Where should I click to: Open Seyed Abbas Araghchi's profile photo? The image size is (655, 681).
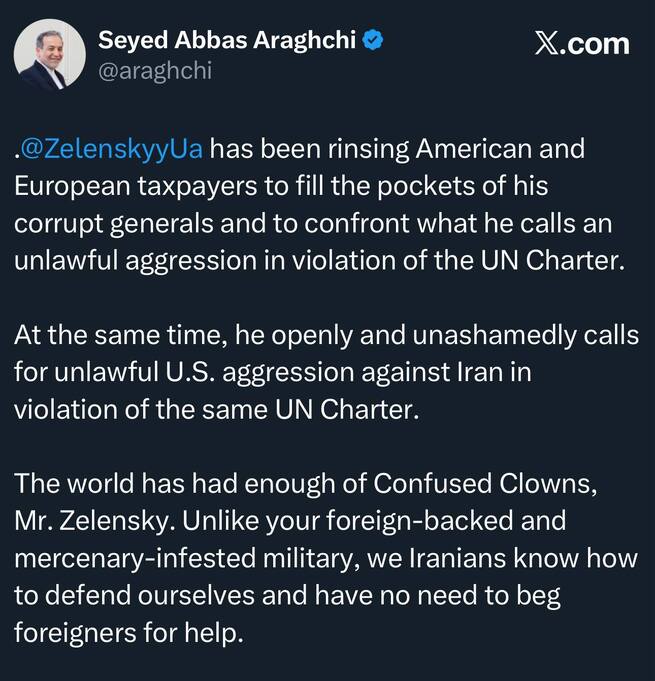pos(50,57)
